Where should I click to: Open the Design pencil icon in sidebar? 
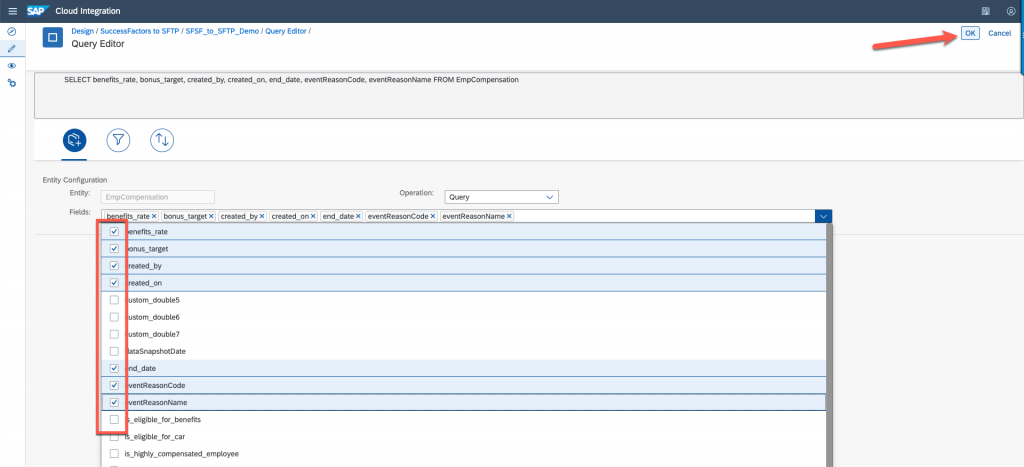[x=12, y=48]
